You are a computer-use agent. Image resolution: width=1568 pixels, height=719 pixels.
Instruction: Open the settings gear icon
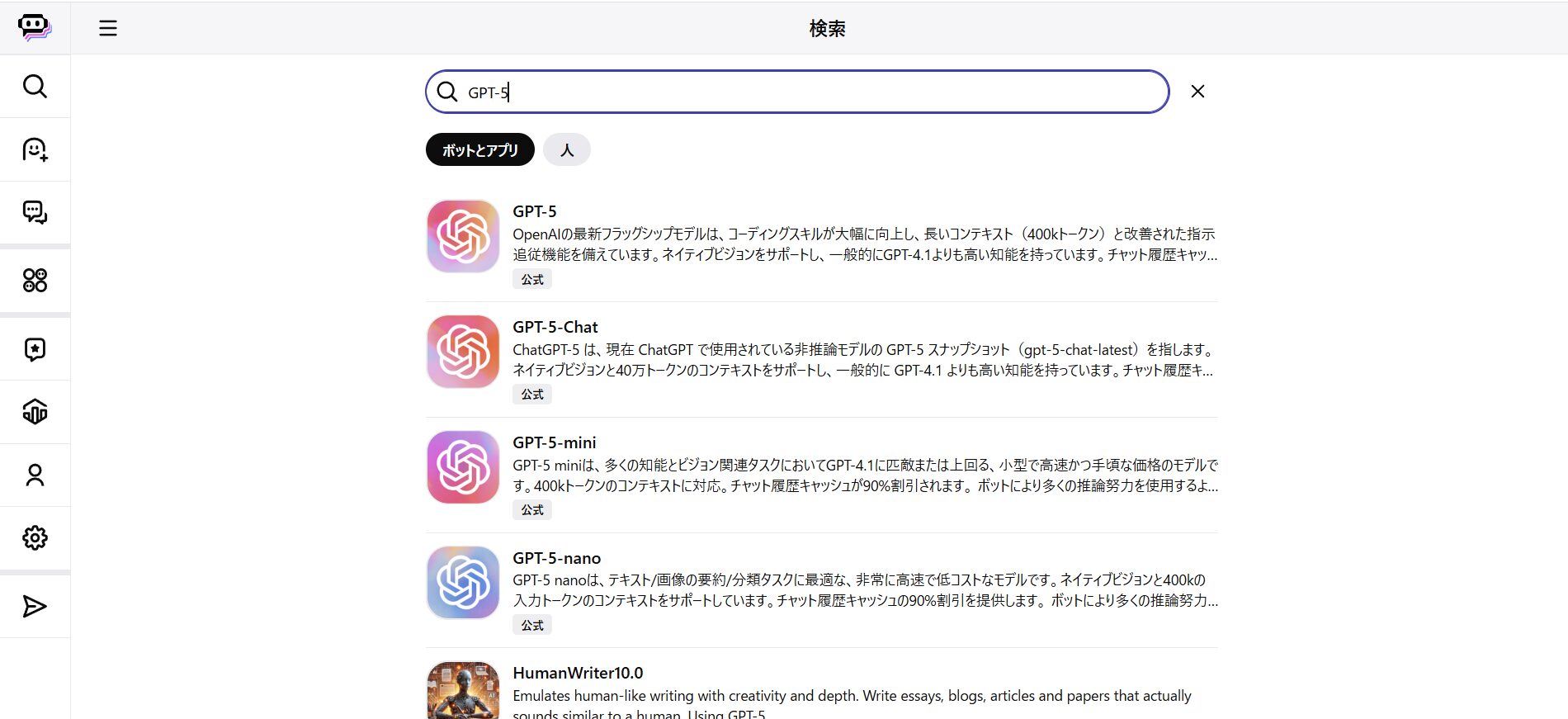(35, 538)
